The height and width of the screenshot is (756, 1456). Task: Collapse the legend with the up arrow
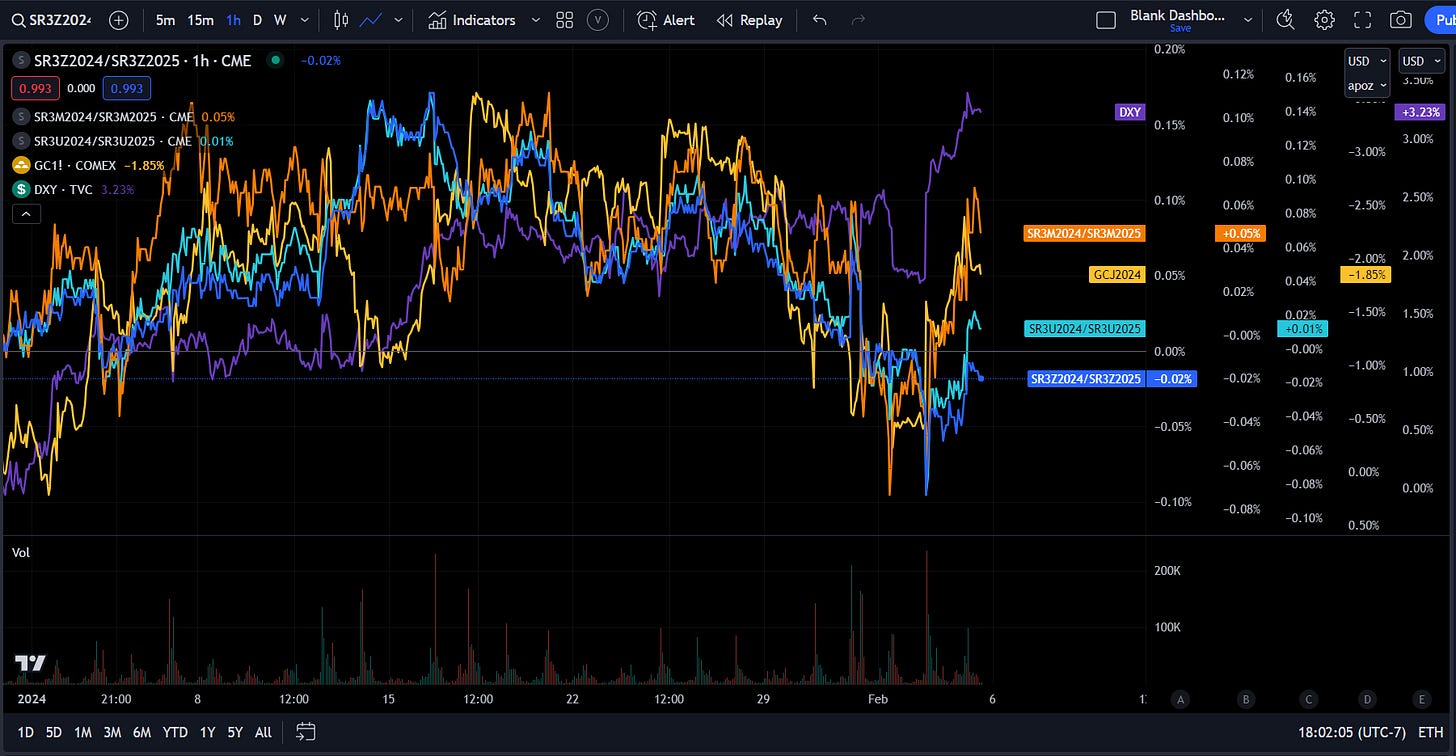pos(25,213)
